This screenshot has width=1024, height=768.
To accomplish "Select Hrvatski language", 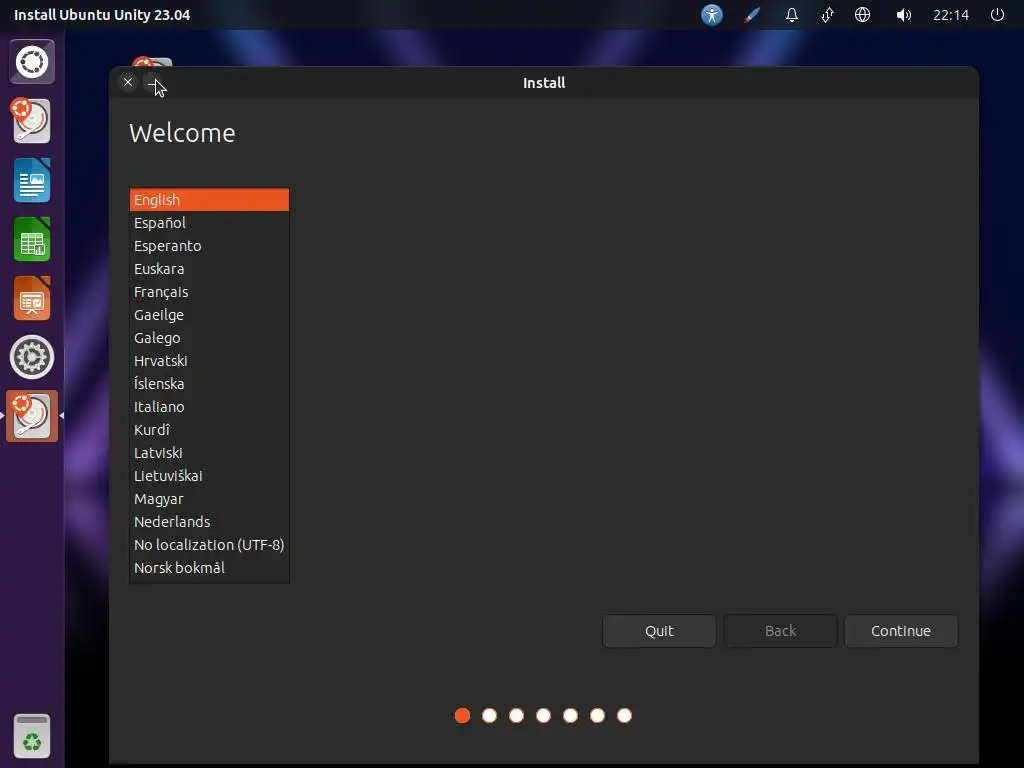I will click(x=209, y=360).
